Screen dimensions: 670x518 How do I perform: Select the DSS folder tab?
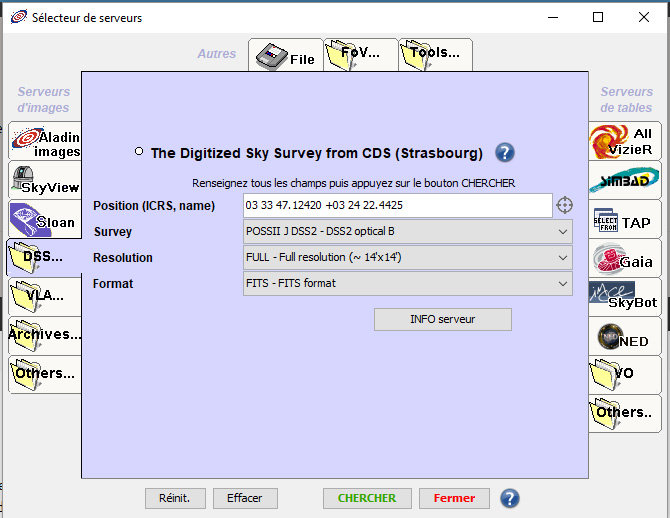point(44,257)
